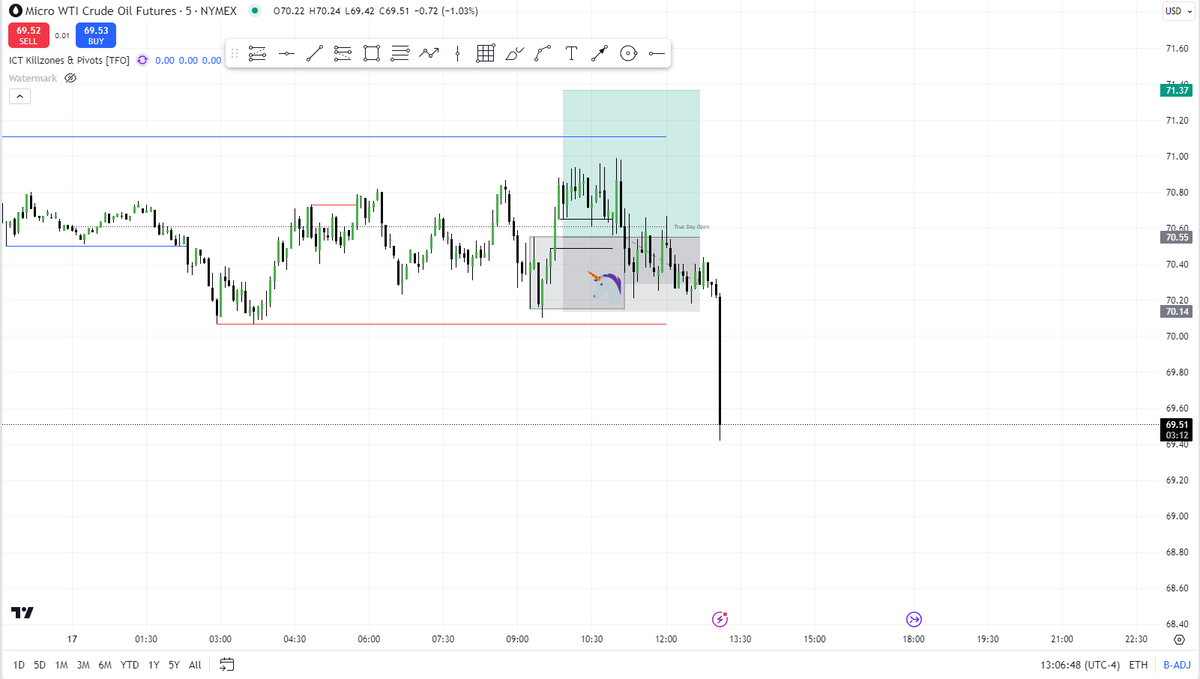The height and width of the screenshot is (679, 1200).
Task: Click the Watermark indicator label
Action: (32, 78)
